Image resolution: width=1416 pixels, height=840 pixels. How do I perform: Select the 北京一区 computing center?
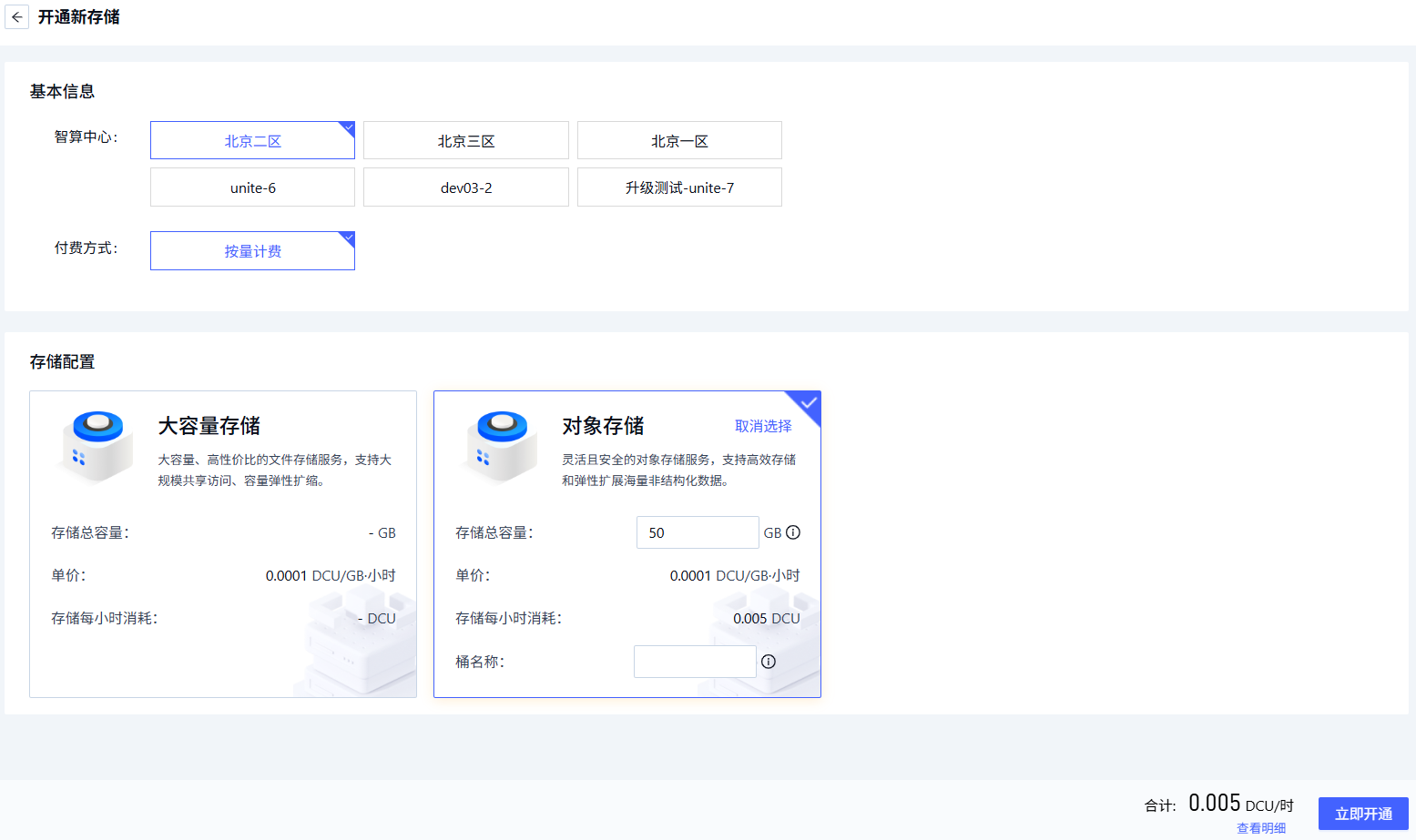point(679,141)
